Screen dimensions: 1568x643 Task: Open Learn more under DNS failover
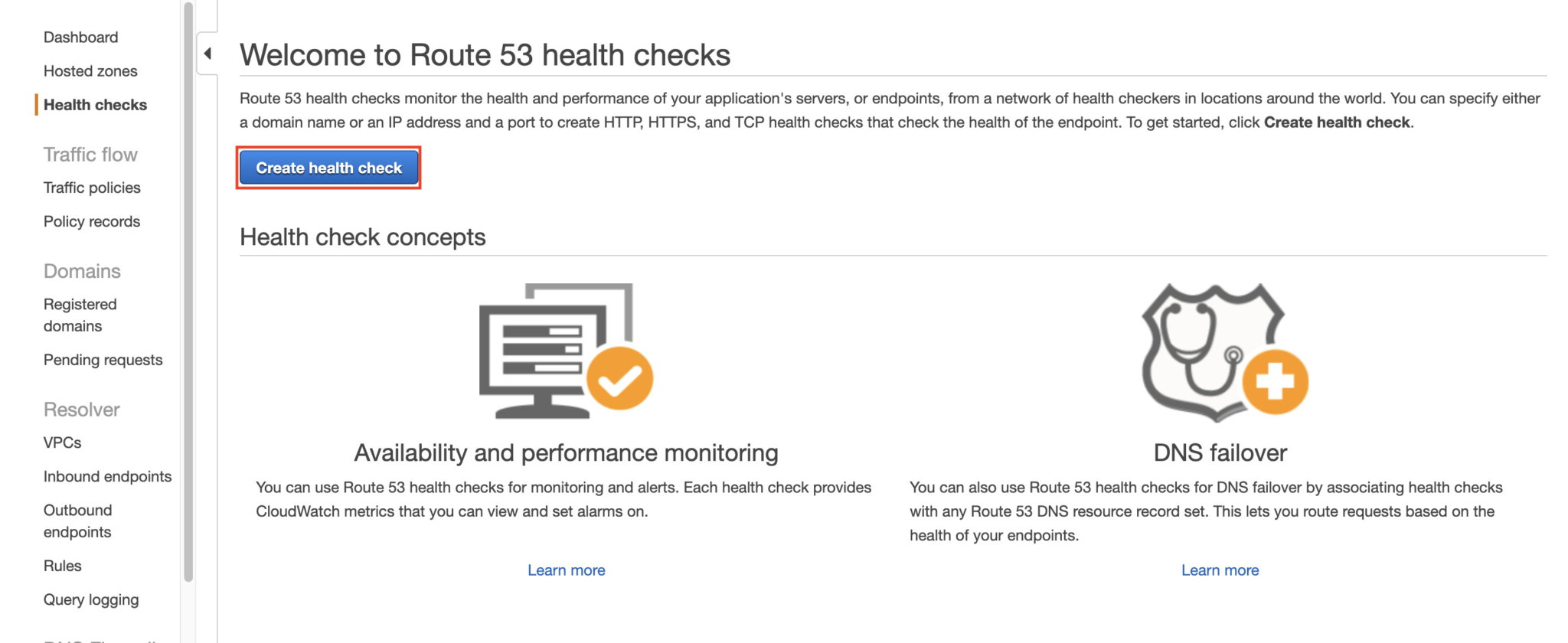pos(1220,570)
